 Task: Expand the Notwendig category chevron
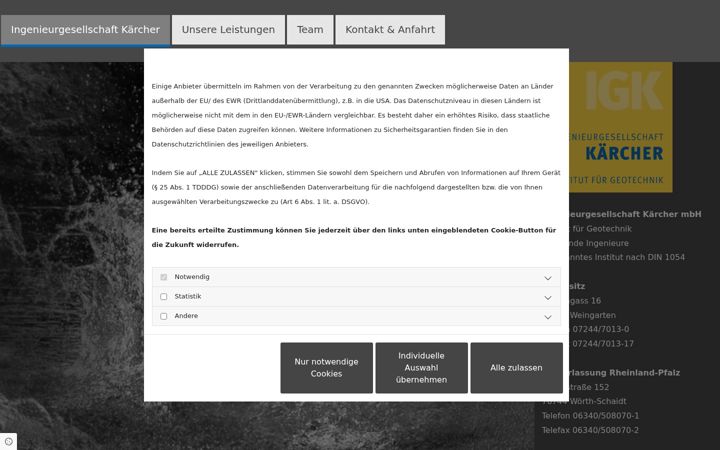548,278
